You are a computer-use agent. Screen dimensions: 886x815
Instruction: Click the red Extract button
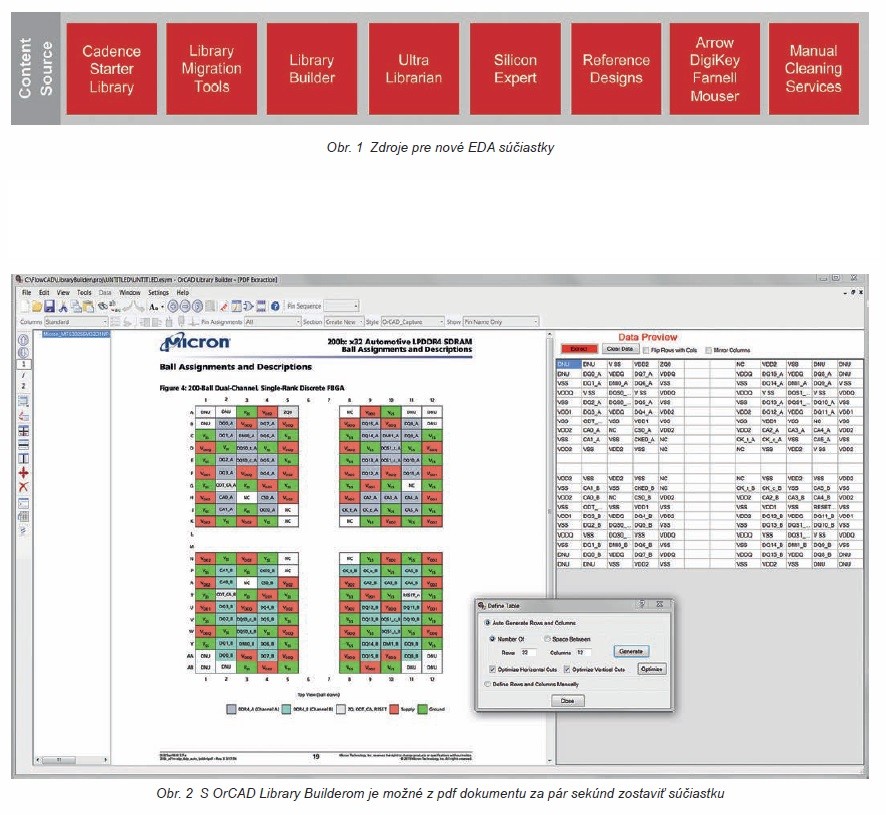point(579,349)
